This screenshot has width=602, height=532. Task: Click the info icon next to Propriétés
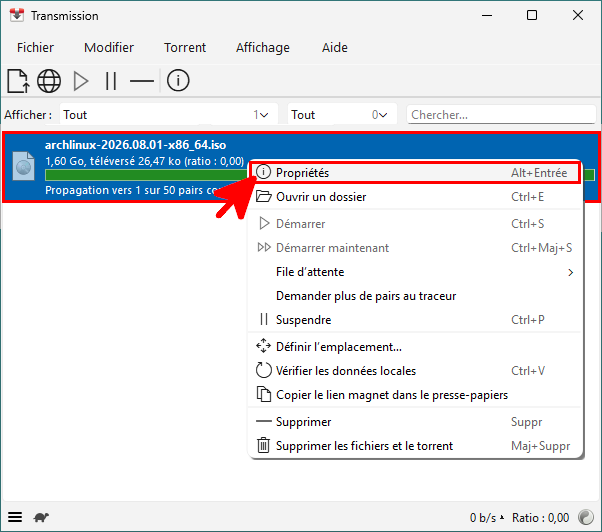[x=263, y=172]
